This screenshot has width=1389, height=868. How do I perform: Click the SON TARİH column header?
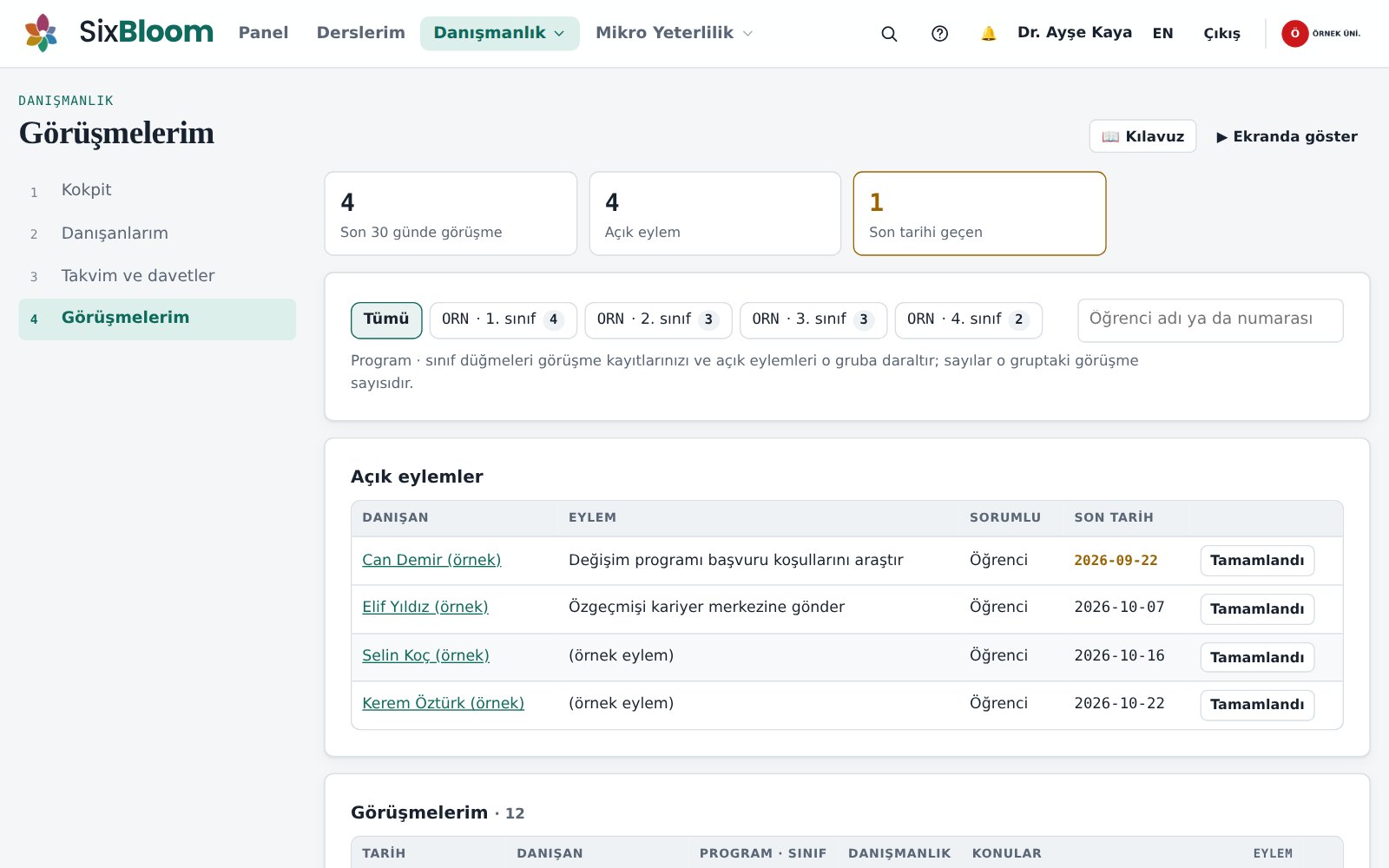coord(1114,517)
